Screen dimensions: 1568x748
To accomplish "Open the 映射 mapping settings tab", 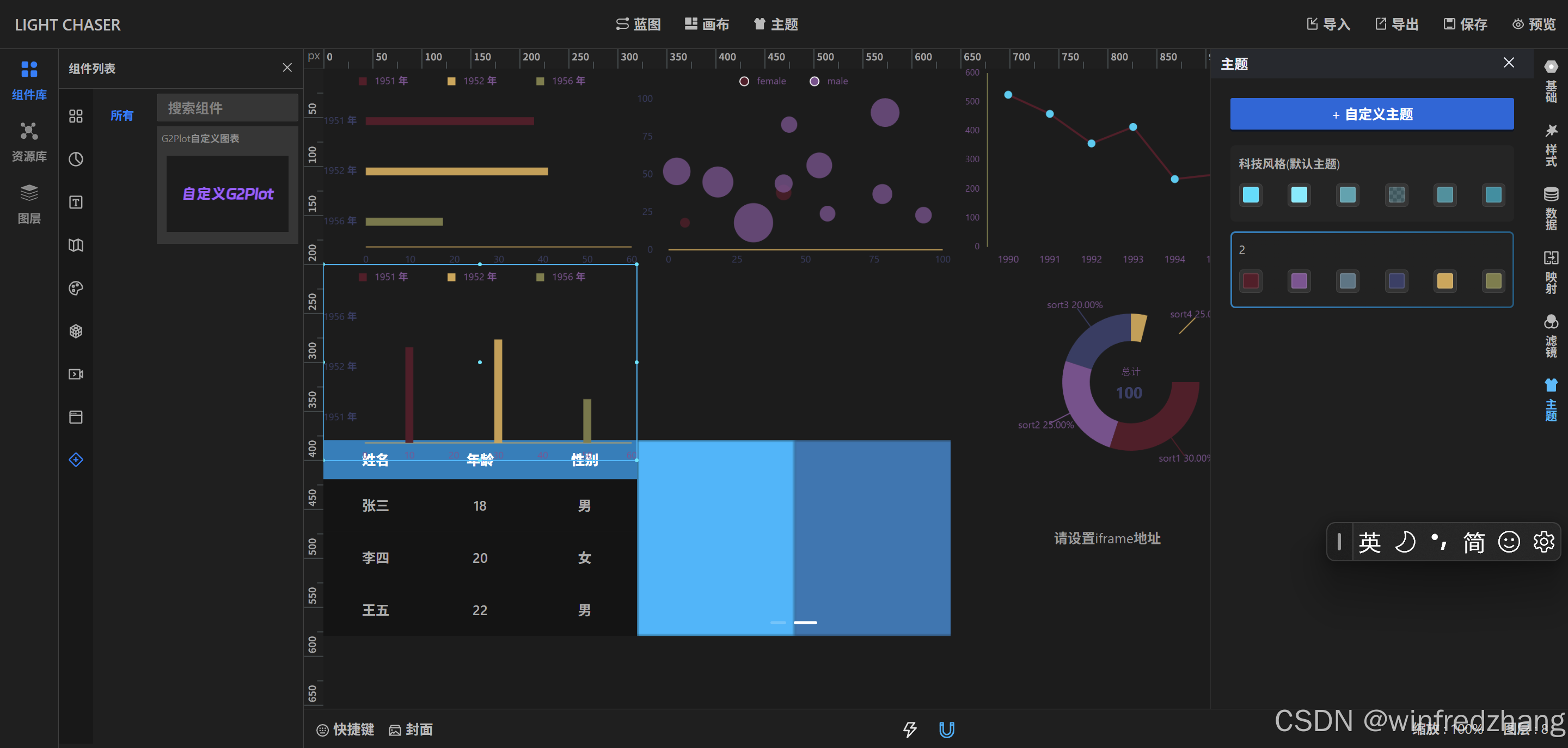I will pyautogui.click(x=1551, y=272).
